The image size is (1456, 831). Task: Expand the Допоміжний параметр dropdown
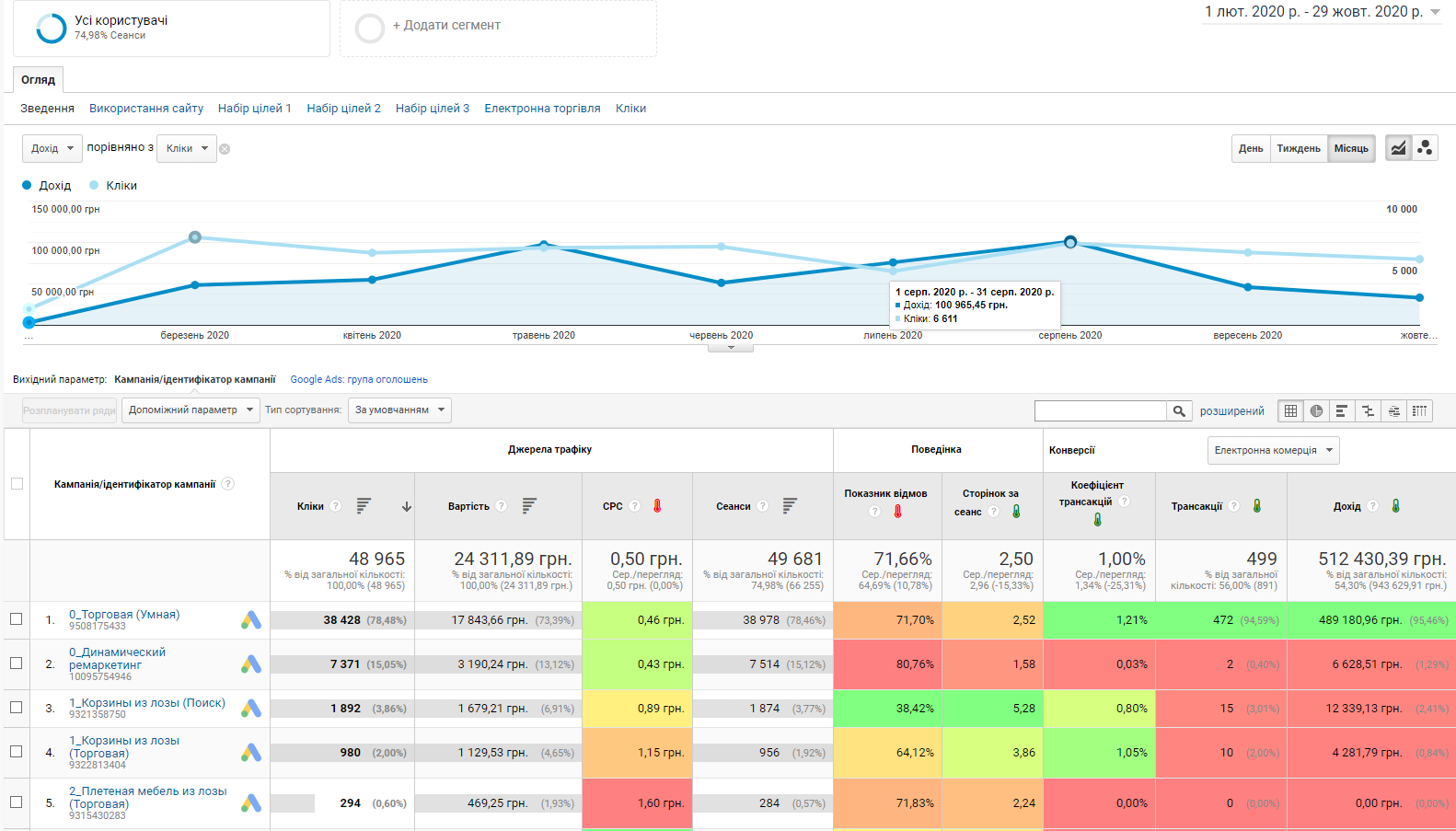(x=191, y=410)
